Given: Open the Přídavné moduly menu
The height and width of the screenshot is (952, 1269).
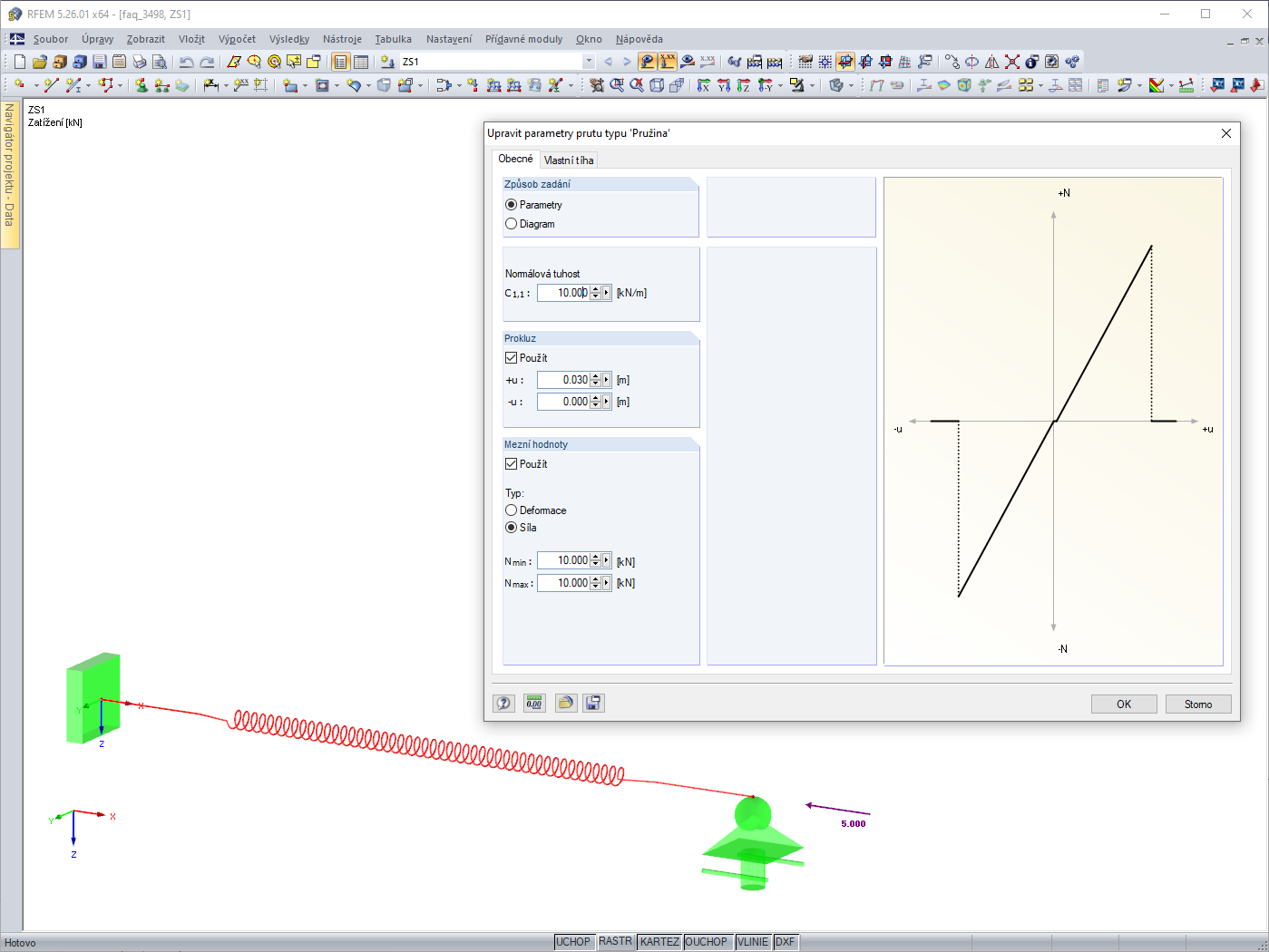Looking at the screenshot, I should click(523, 39).
